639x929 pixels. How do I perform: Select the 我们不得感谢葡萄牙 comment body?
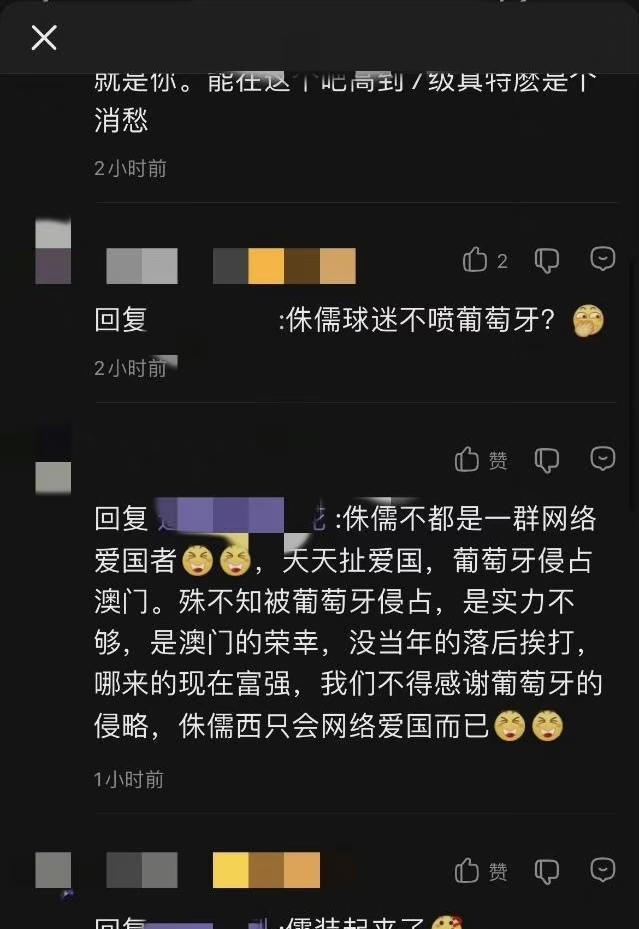(348, 622)
